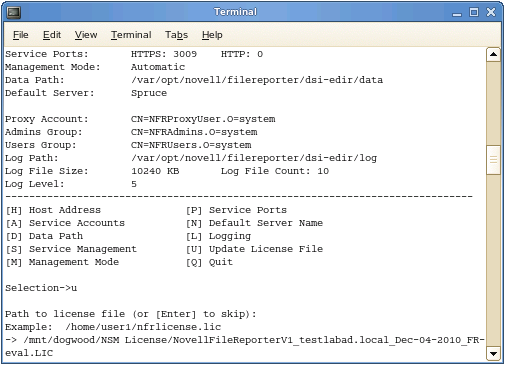Click the license file path input line
The width and height of the screenshot is (506, 367).
point(245,347)
